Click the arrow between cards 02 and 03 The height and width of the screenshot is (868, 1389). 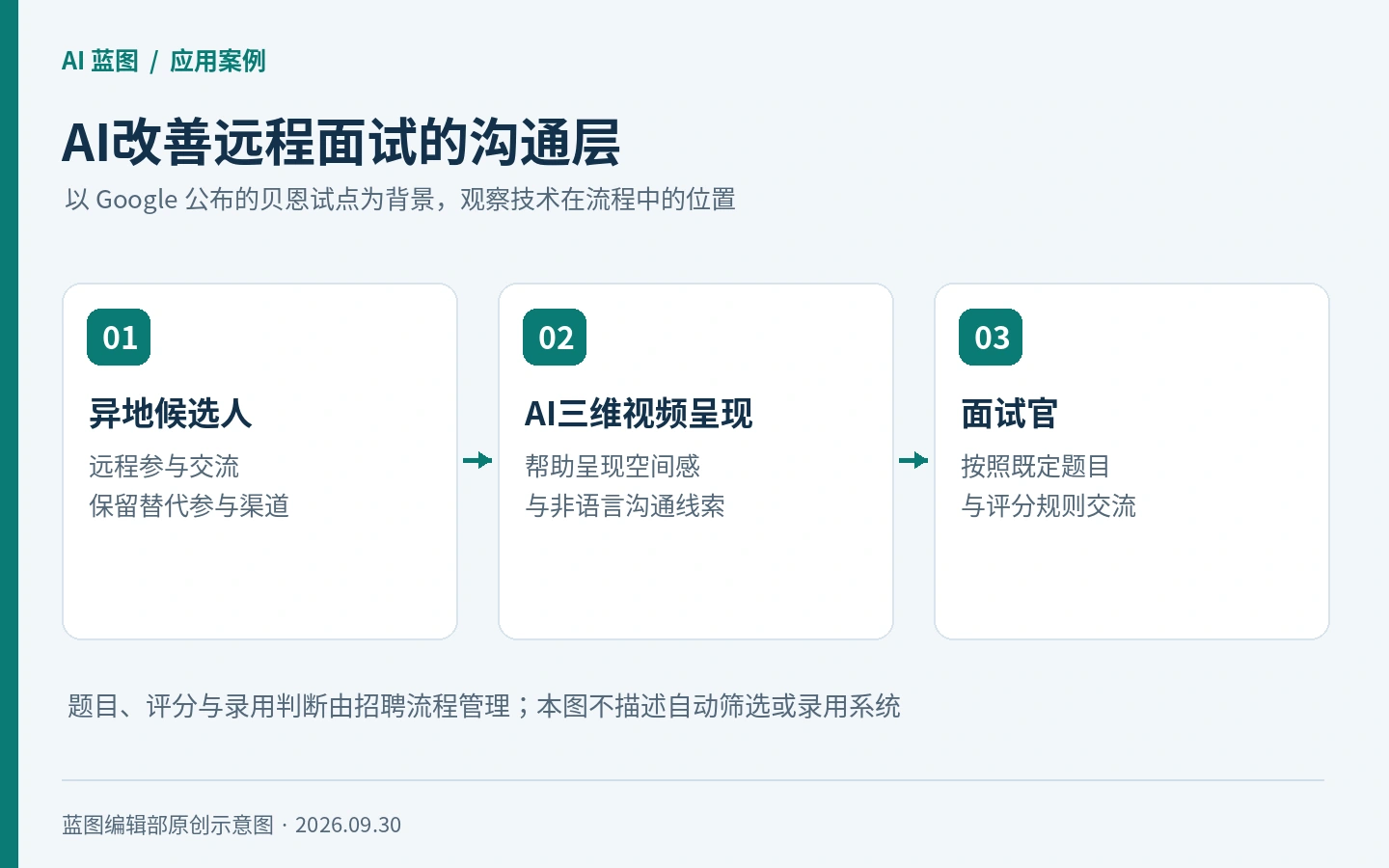click(913, 460)
